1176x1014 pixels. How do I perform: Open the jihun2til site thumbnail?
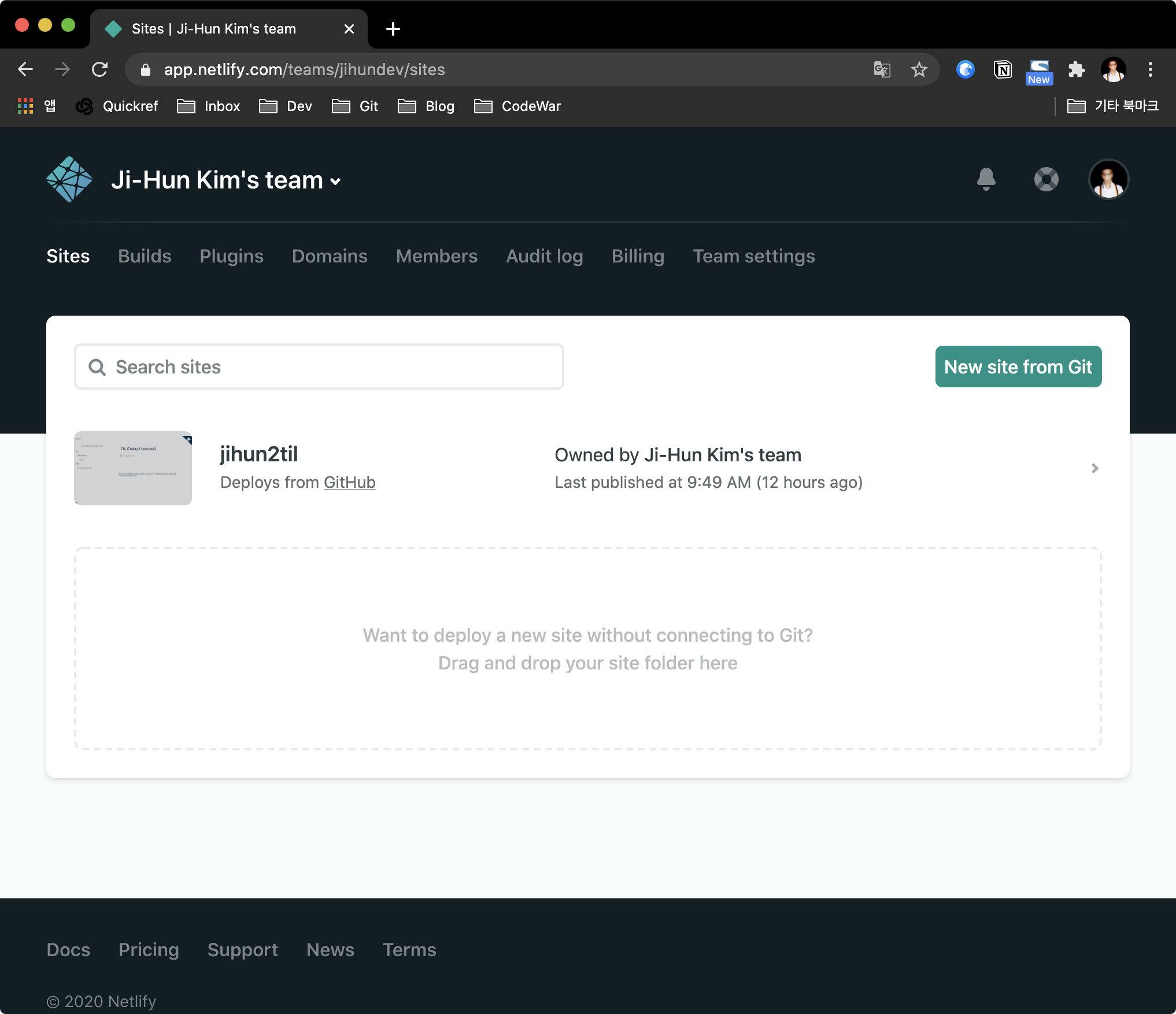click(x=133, y=468)
